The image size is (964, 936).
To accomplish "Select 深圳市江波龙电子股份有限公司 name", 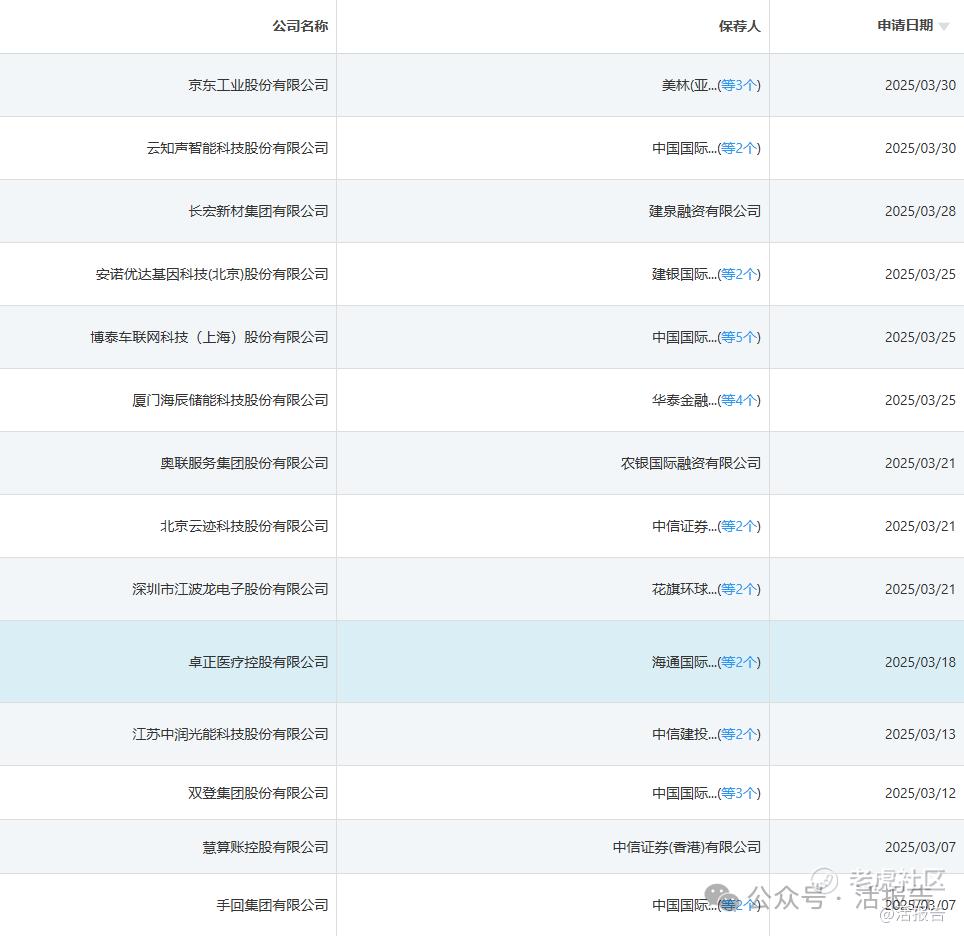I will [230, 589].
